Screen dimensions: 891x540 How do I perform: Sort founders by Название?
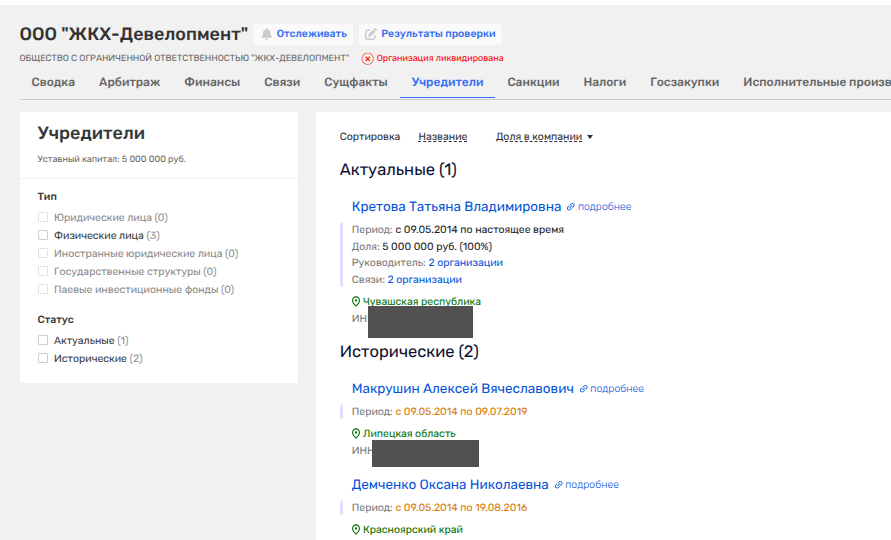tap(443, 137)
